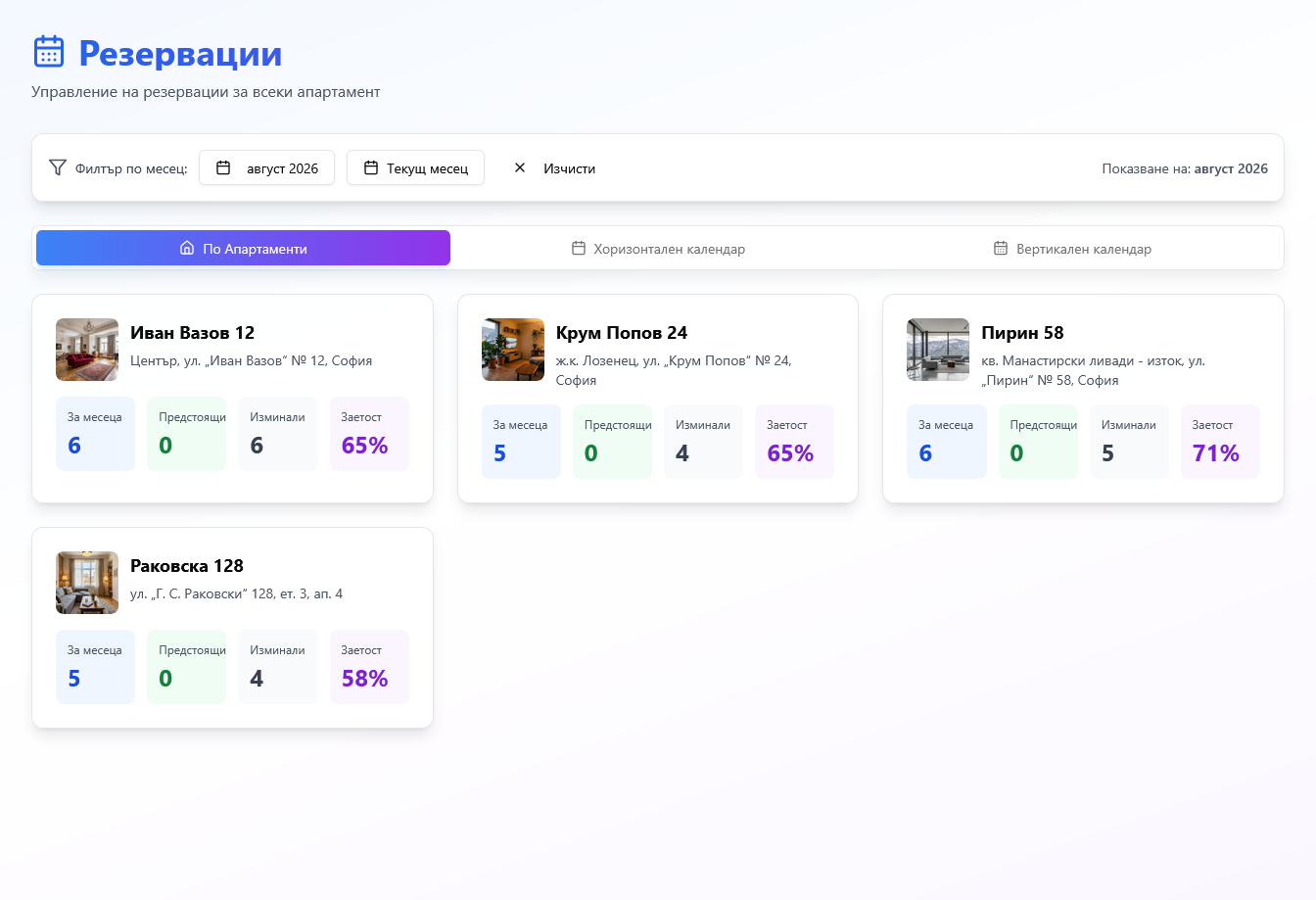Open the Раковска 128 apartment thumbnail

[x=87, y=583]
